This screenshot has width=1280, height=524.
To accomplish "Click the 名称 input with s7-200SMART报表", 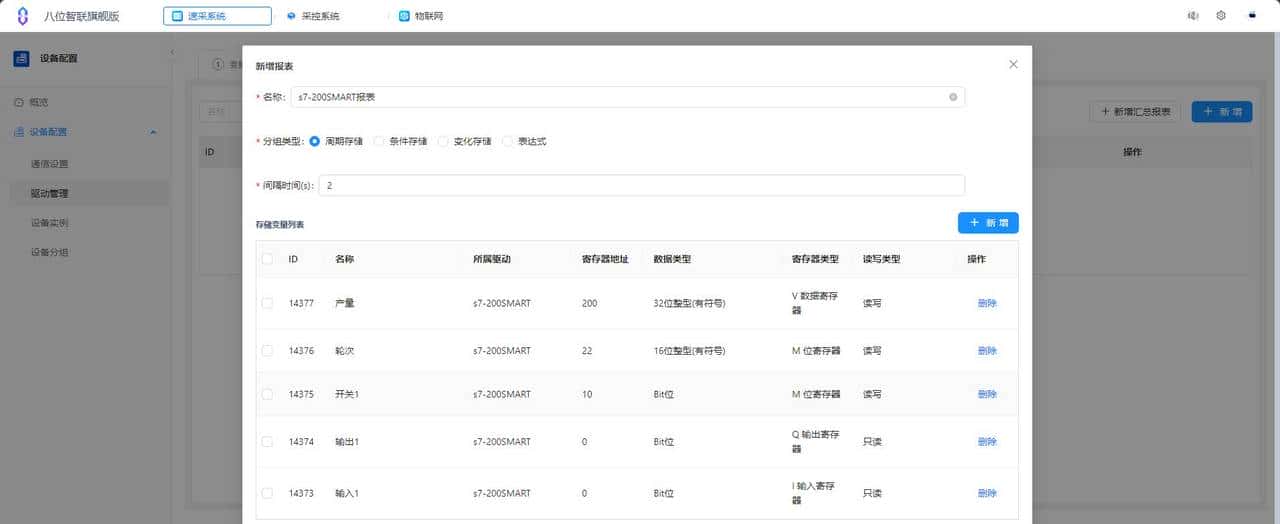I will coord(627,97).
